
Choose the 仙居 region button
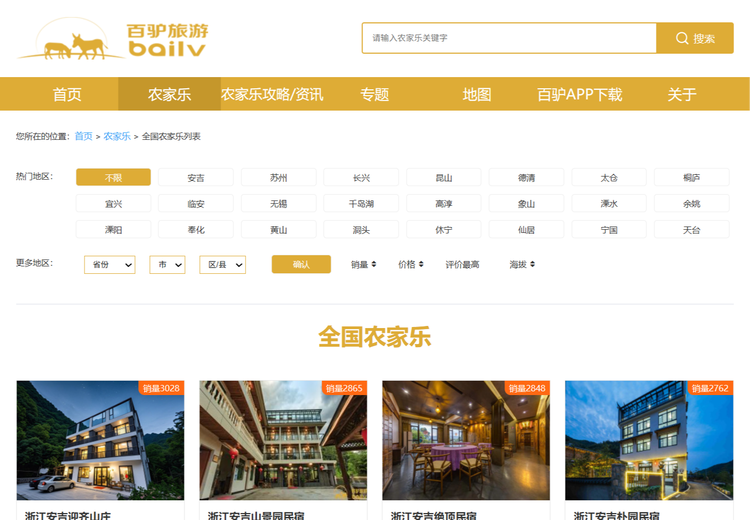coord(526,230)
